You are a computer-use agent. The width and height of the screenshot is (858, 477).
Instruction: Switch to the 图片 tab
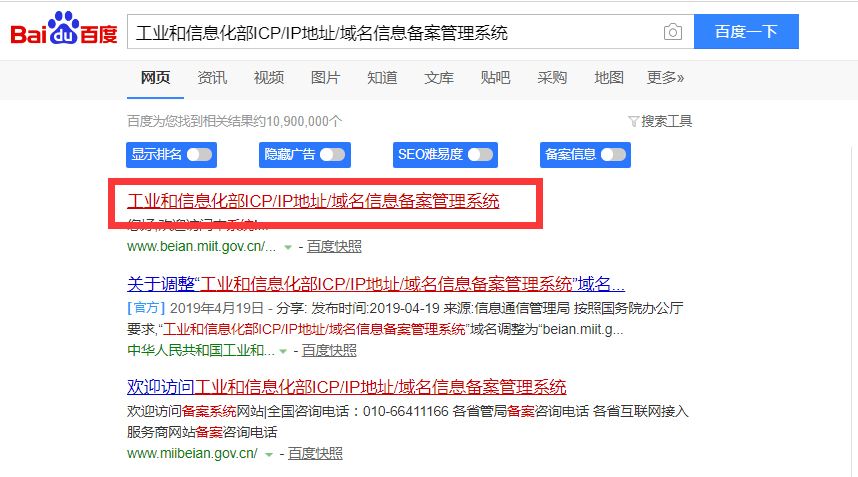326,78
